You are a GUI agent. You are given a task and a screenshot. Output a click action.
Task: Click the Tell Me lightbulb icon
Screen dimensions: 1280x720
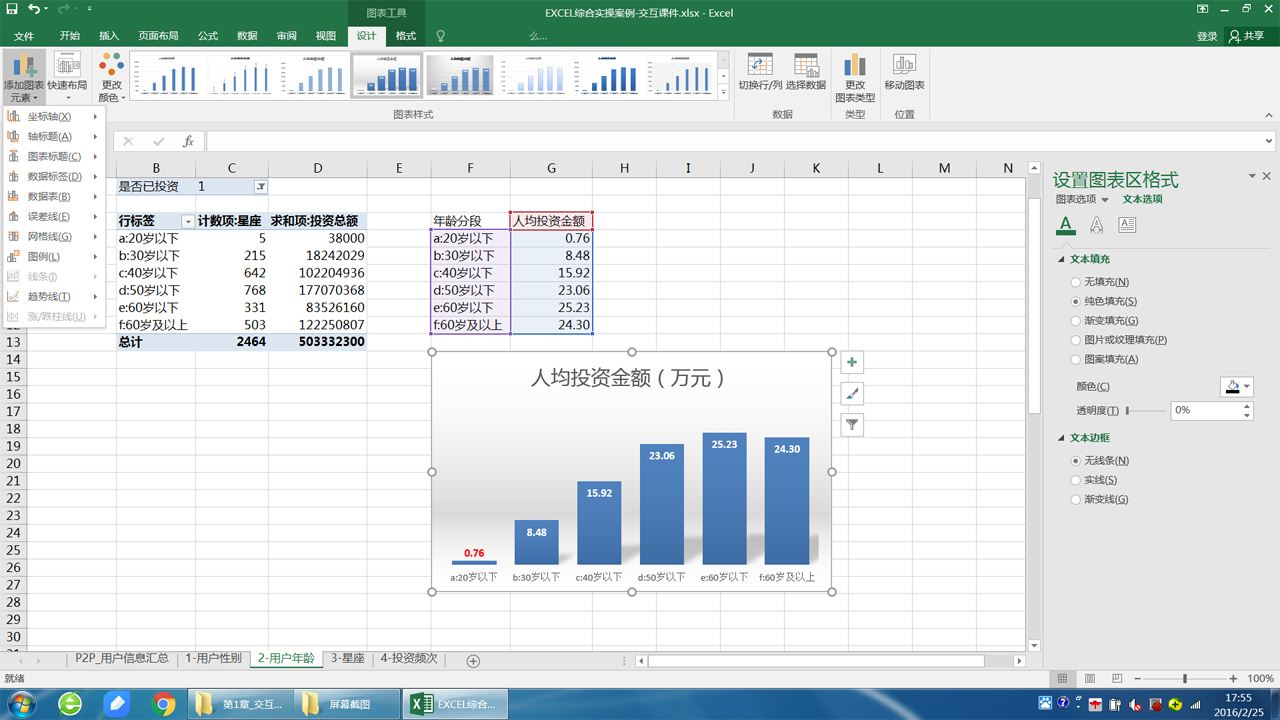[x=440, y=36]
